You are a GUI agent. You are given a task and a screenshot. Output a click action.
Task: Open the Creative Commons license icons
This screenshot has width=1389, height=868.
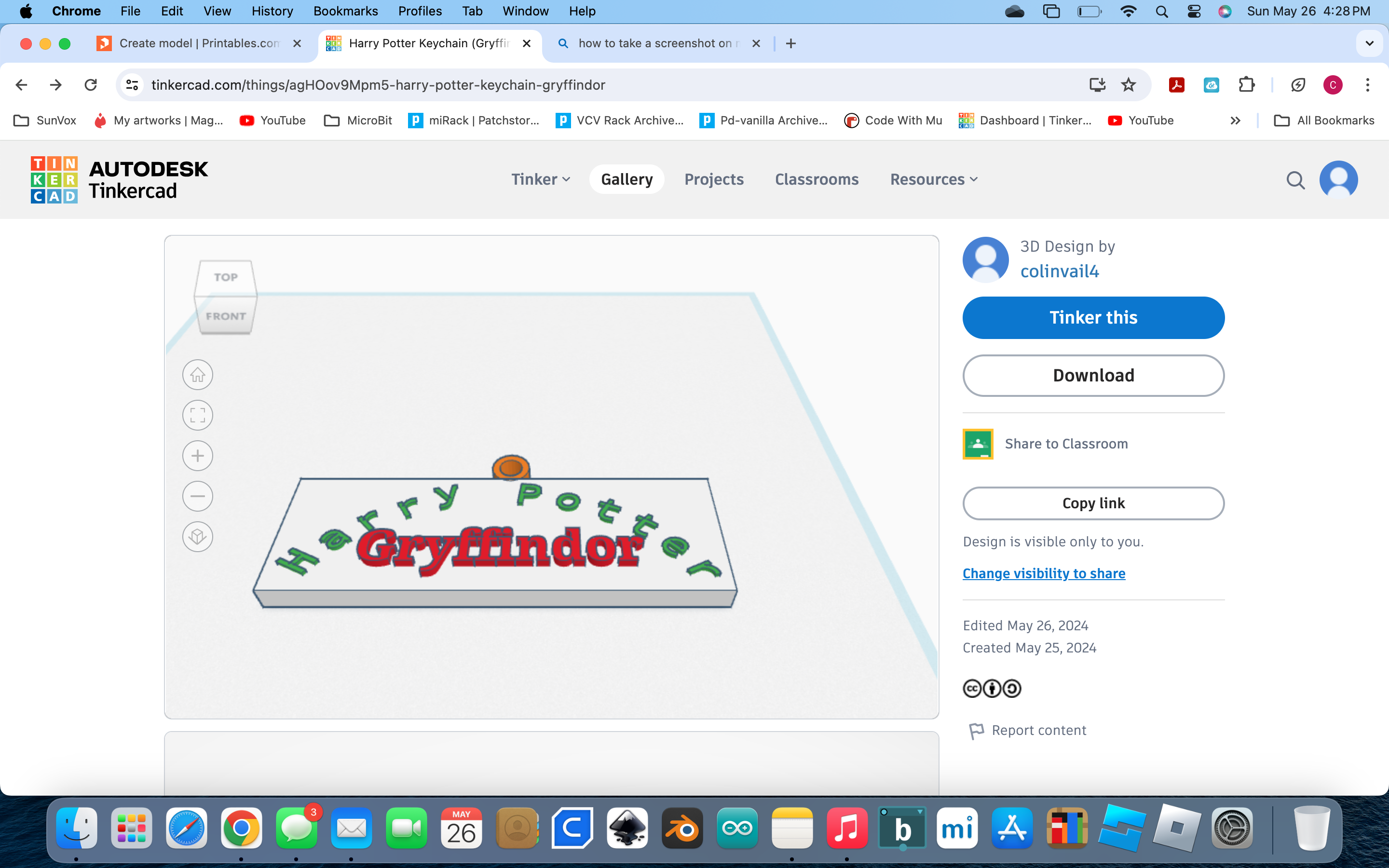(x=992, y=688)
